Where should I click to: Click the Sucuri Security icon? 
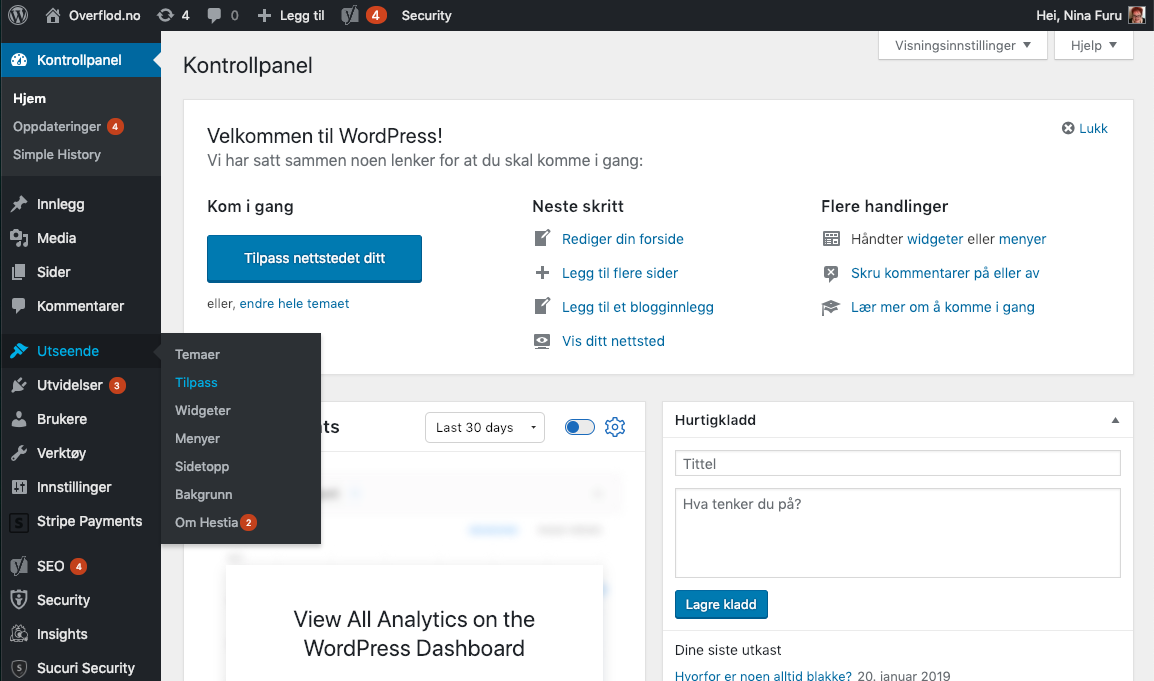point(19,668)
